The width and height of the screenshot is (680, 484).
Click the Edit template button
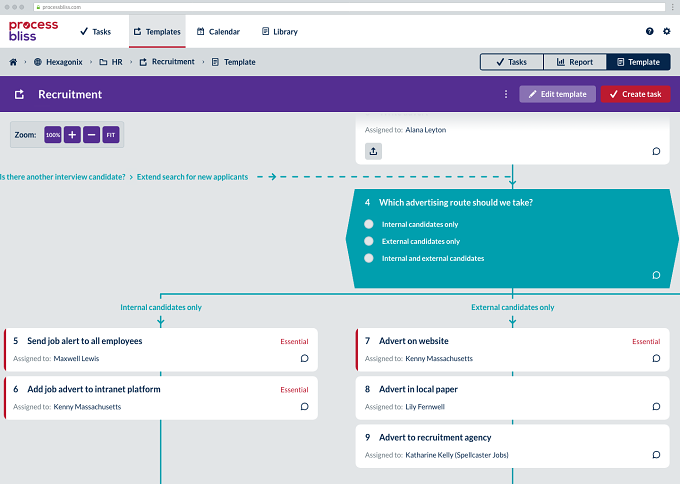(557, 94)
